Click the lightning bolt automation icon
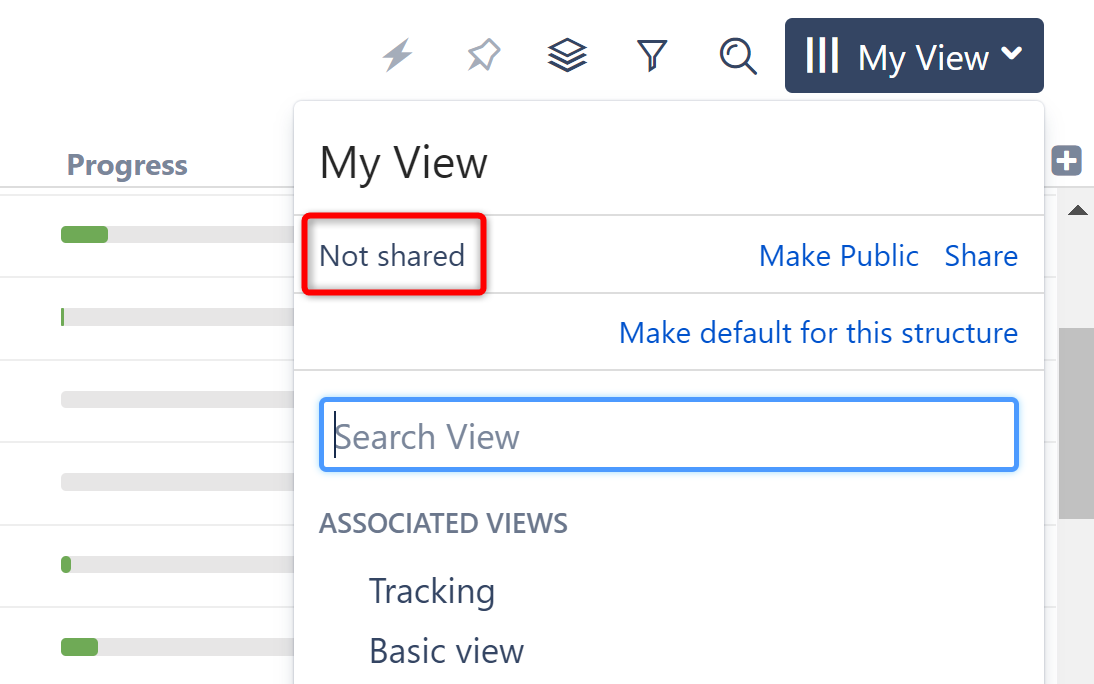This screenshot has height=684, width=1094. [398, 56]
